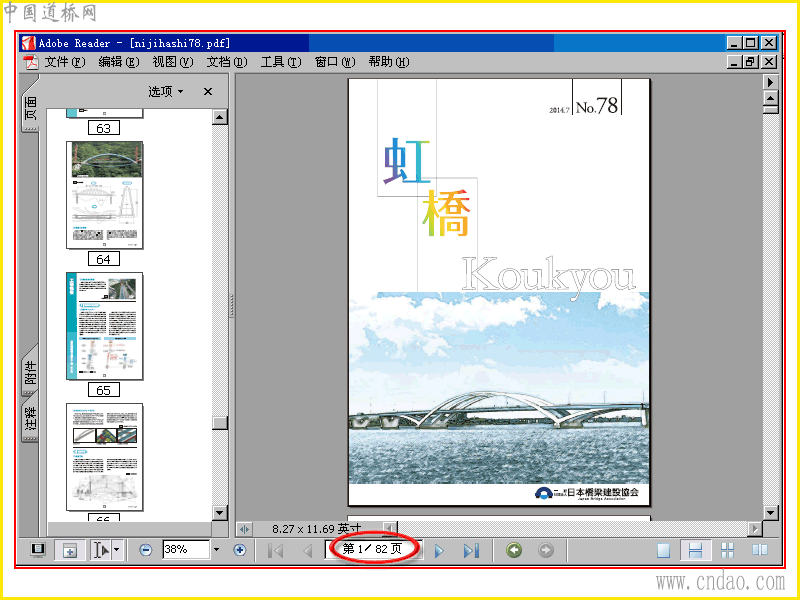Image resolution: width=800 pixels, height=600 pixels.
Task: Jump to the last page icon
Action: click(x=471, y=551)
